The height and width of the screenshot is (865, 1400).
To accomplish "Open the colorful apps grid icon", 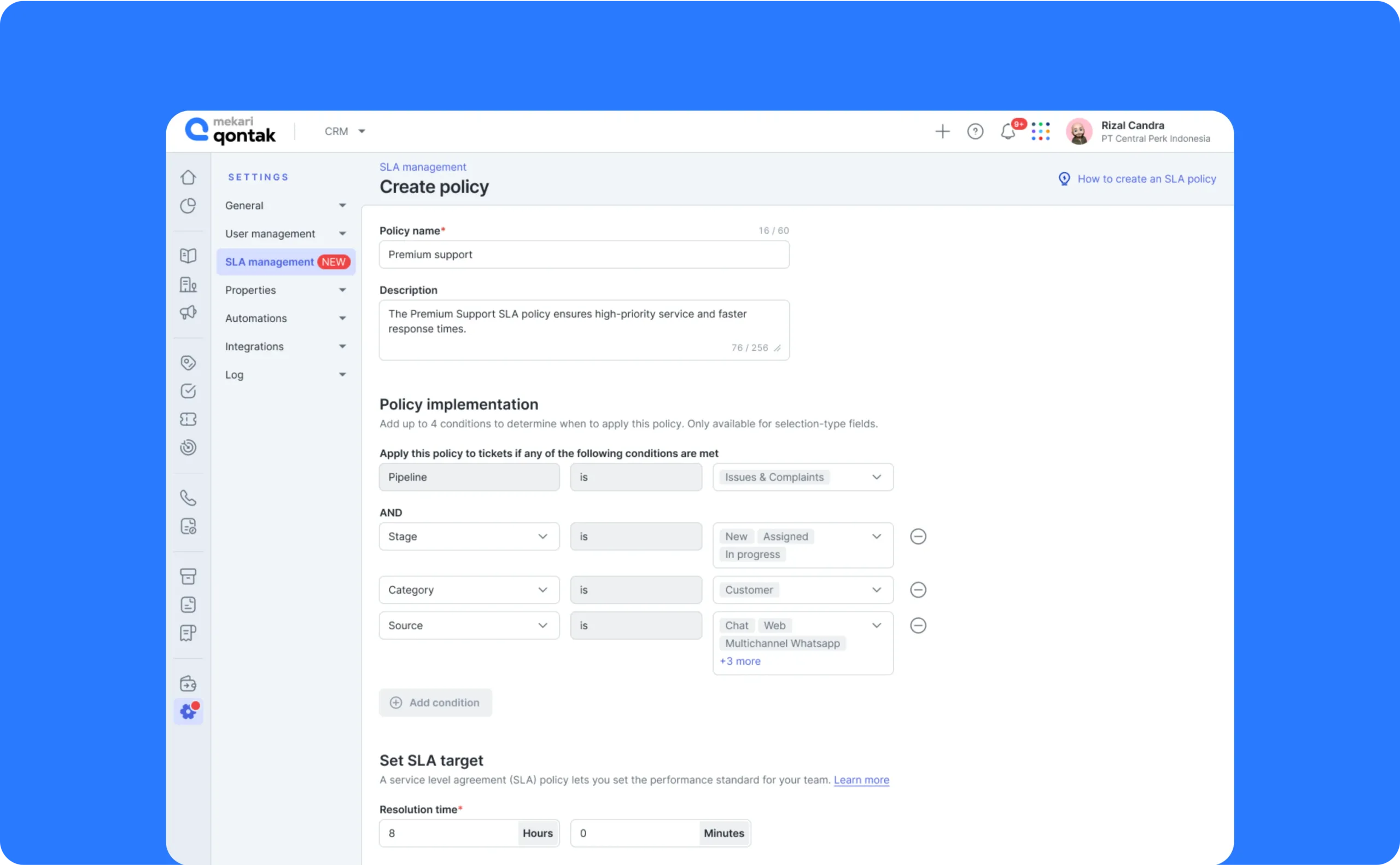I will [1040, 131].
